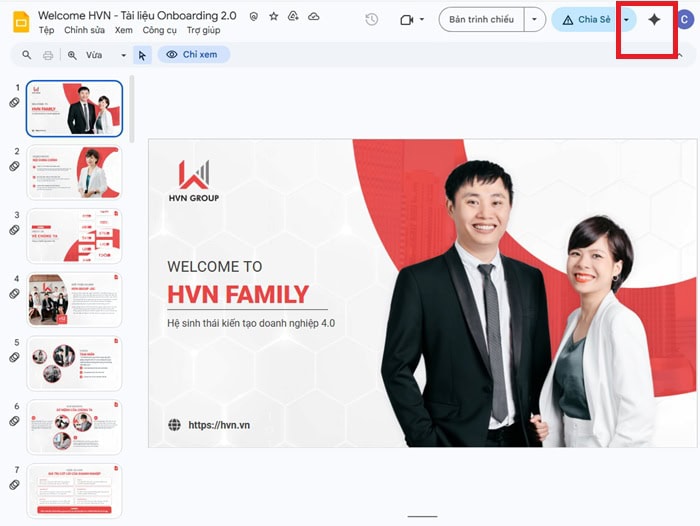The height and width of the screenshot is (526, 700).
Task: Select slide 6 thumbnail
Action: [x=74, y=427]
